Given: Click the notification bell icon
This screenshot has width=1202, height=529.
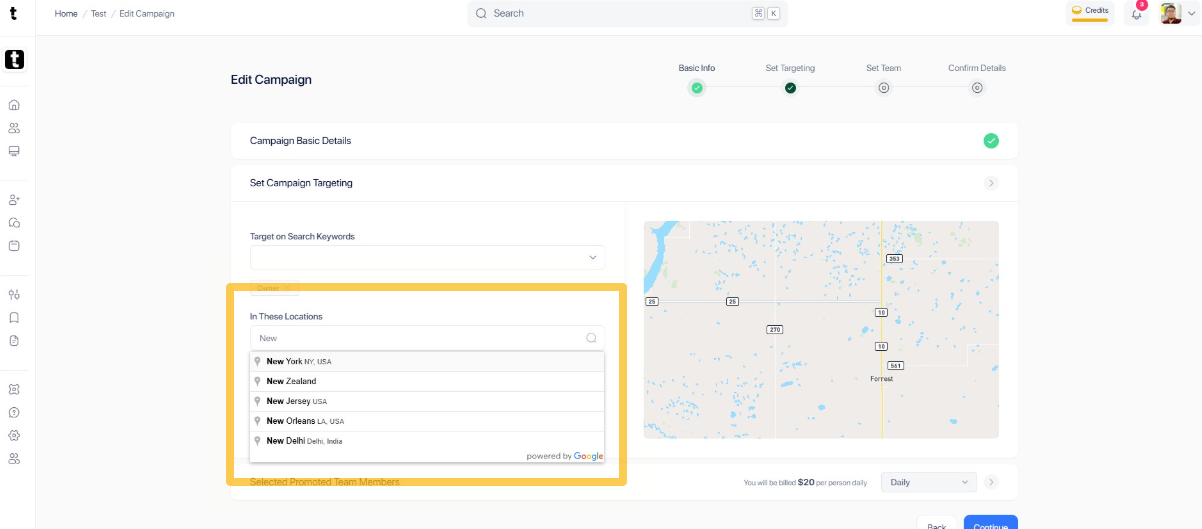Looking at the screenshot, I should pos(1136,14).
